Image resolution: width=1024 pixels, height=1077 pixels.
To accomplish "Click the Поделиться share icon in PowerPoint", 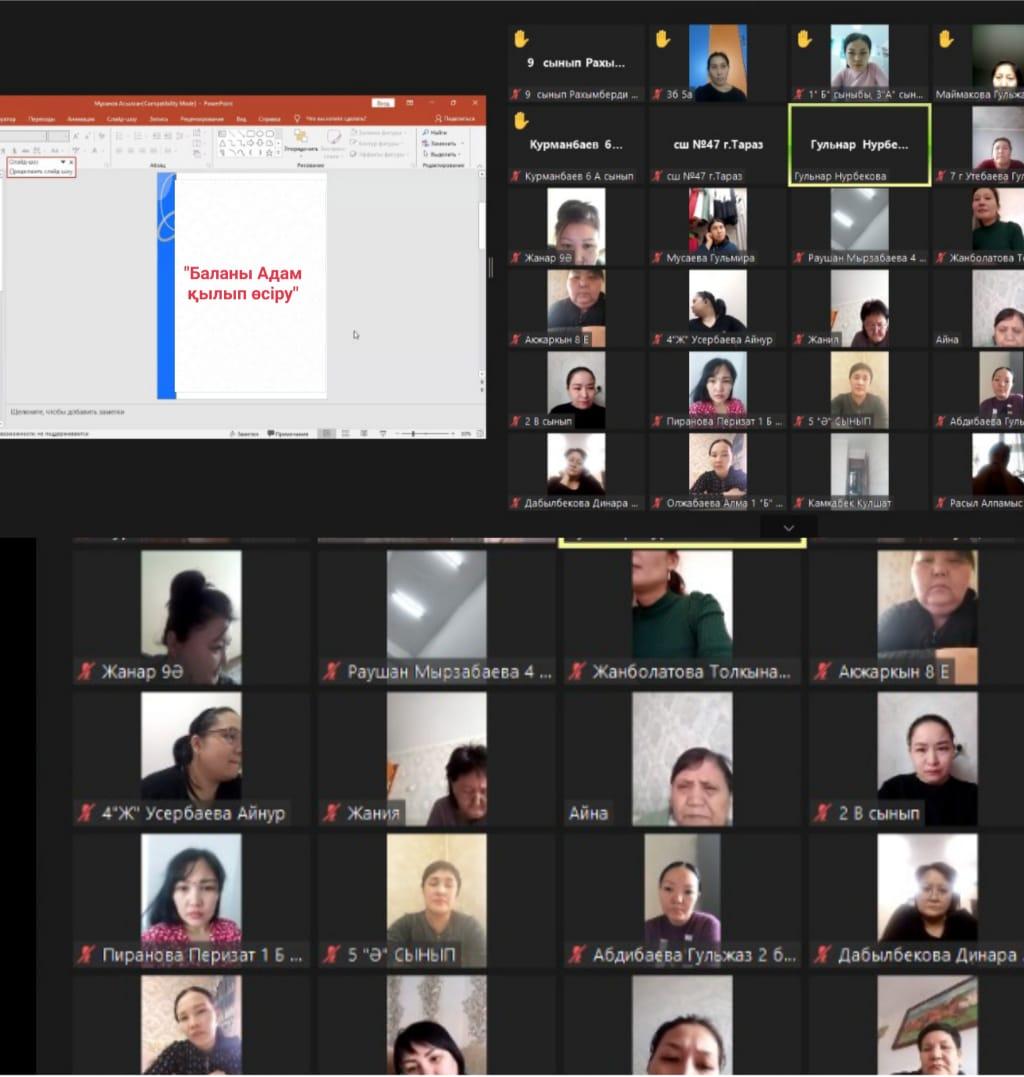I will (438, 119).
